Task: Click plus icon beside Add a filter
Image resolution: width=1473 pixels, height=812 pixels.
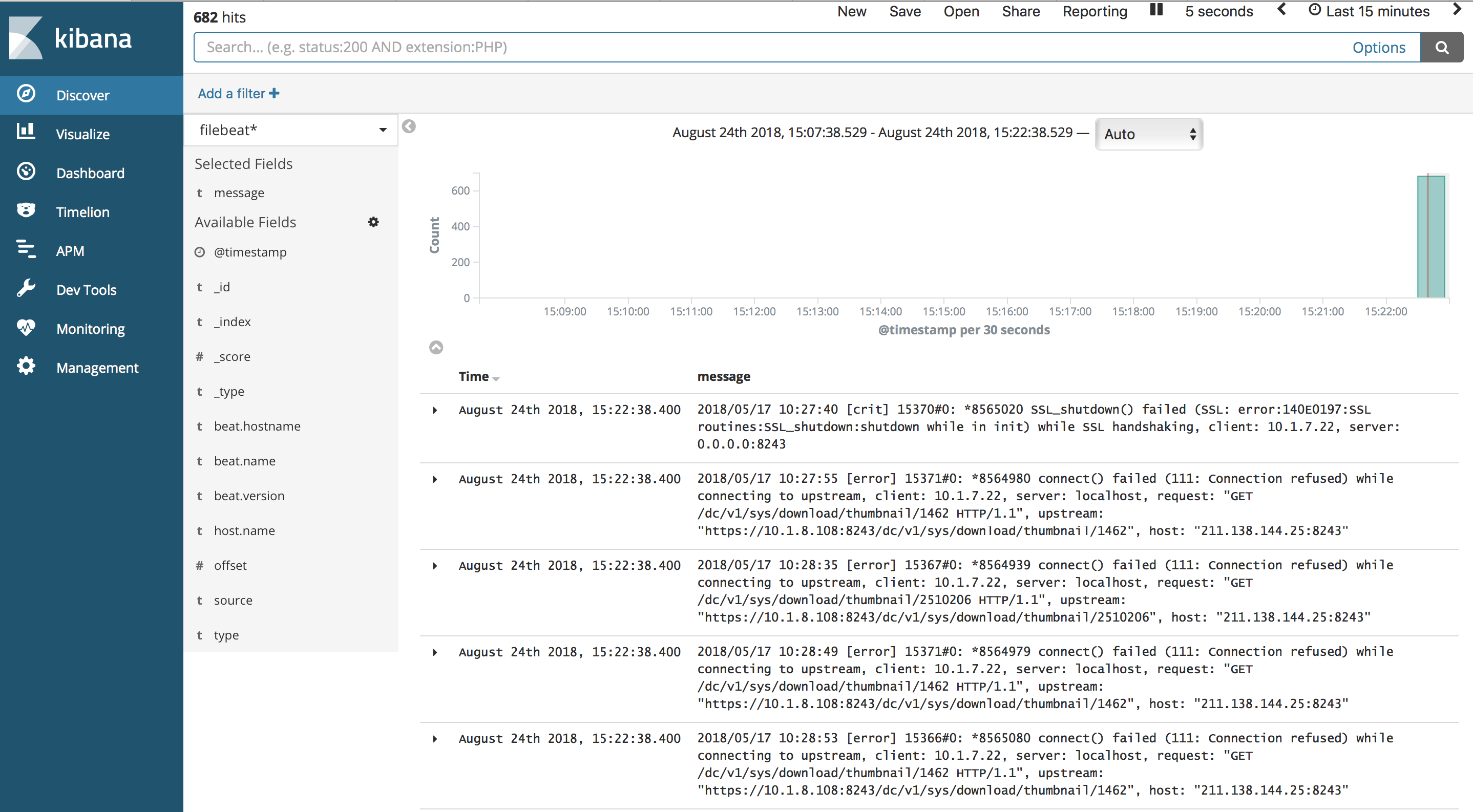Action: pos(275,93)
